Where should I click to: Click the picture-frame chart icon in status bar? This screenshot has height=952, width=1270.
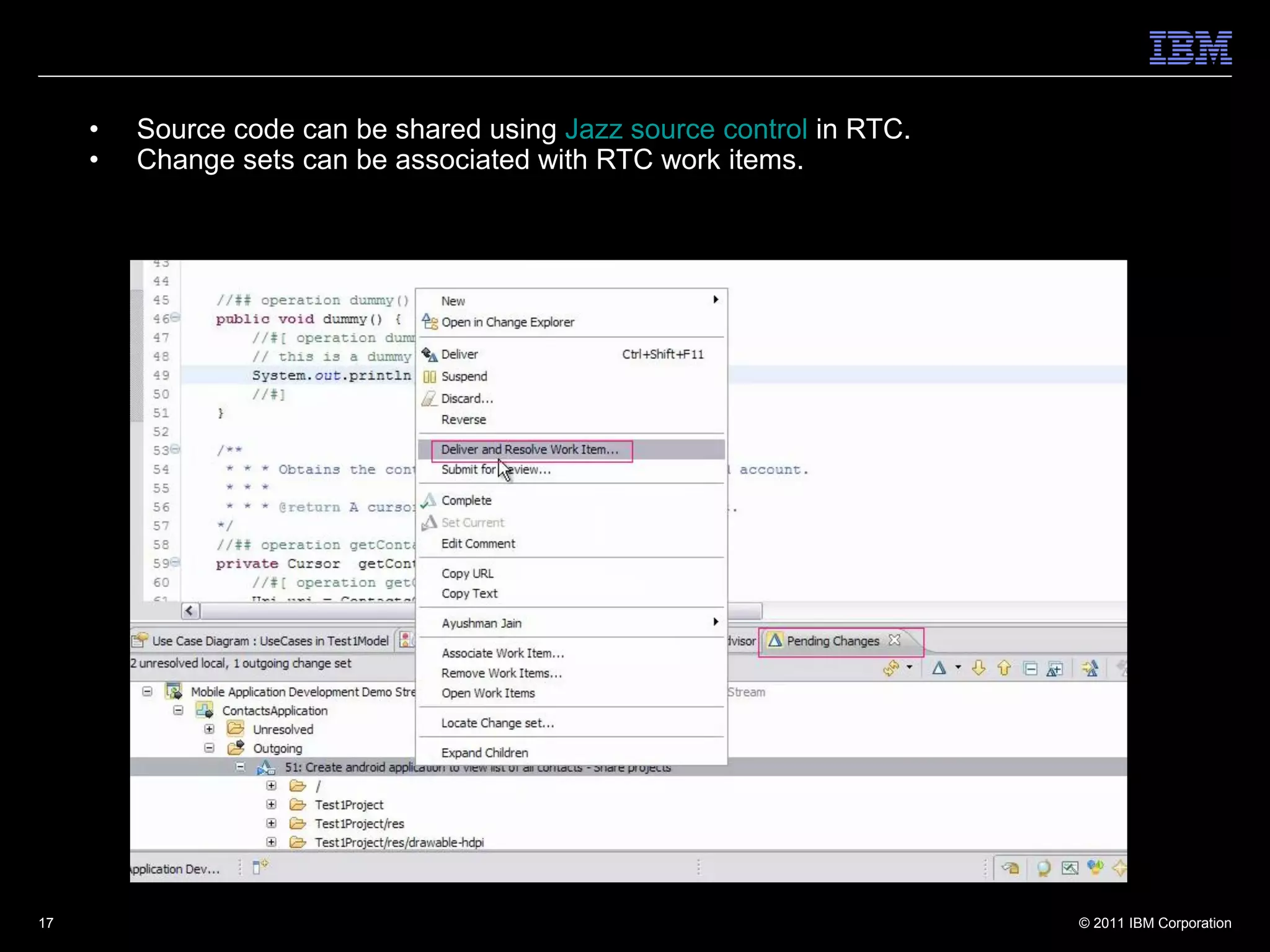[x=1070, y=868]
